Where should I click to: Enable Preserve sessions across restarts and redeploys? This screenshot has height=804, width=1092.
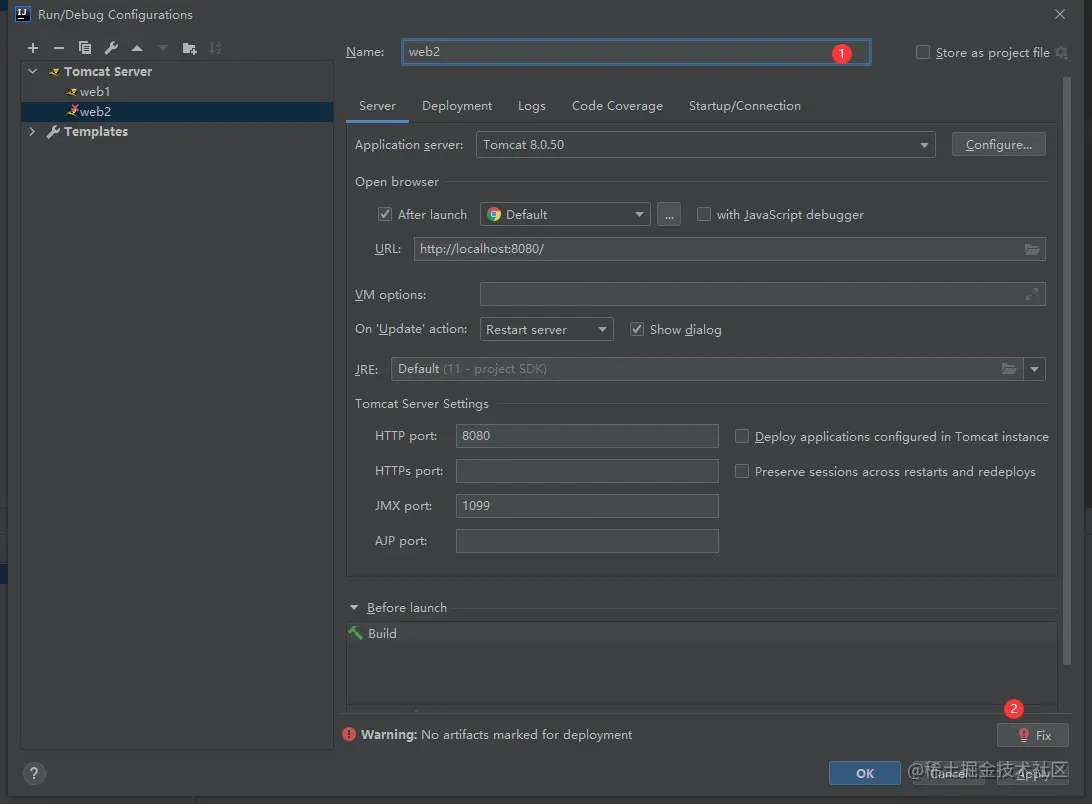coord(742,471)
